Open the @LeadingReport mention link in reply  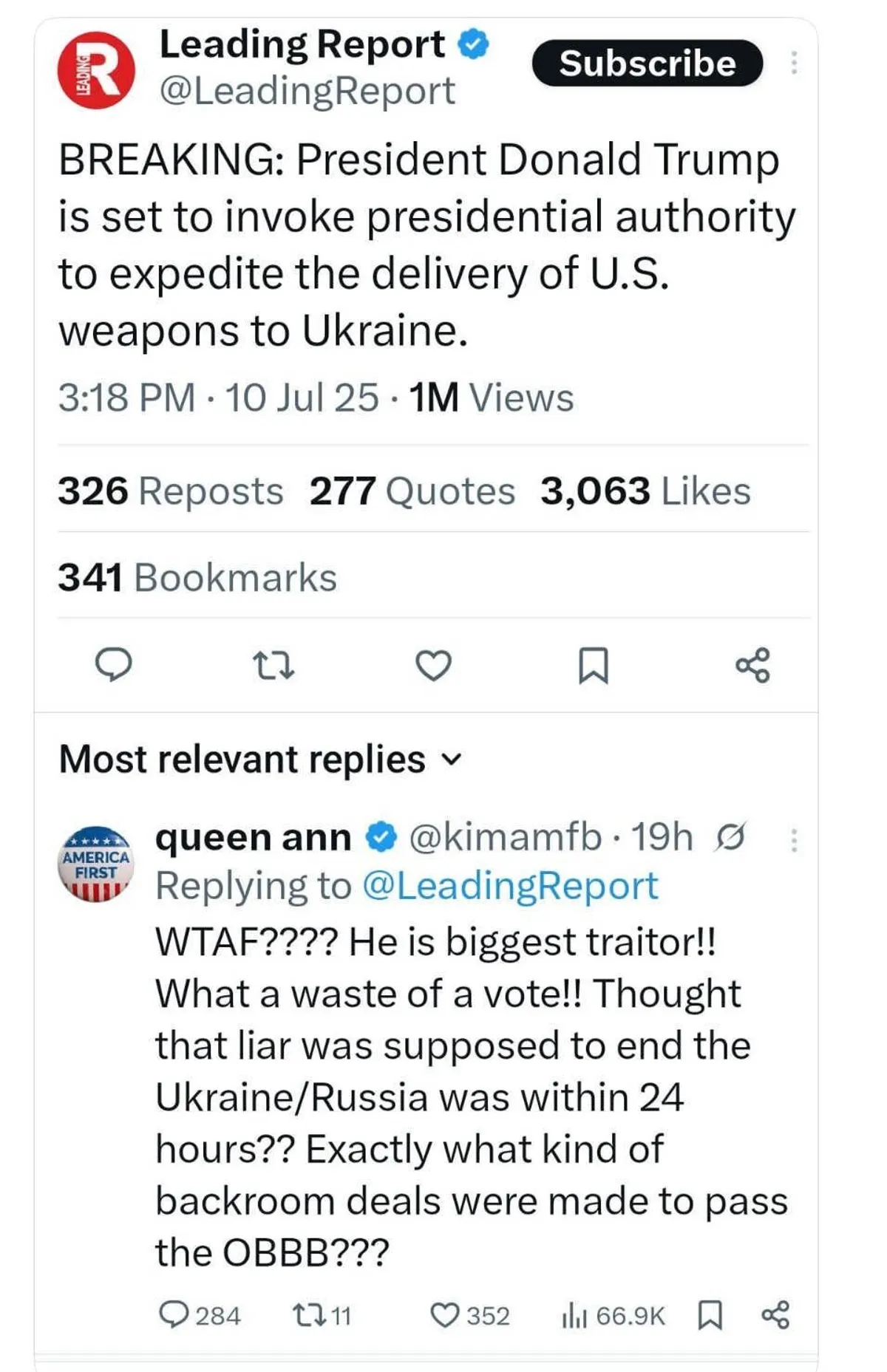click(x=510, y=885)
